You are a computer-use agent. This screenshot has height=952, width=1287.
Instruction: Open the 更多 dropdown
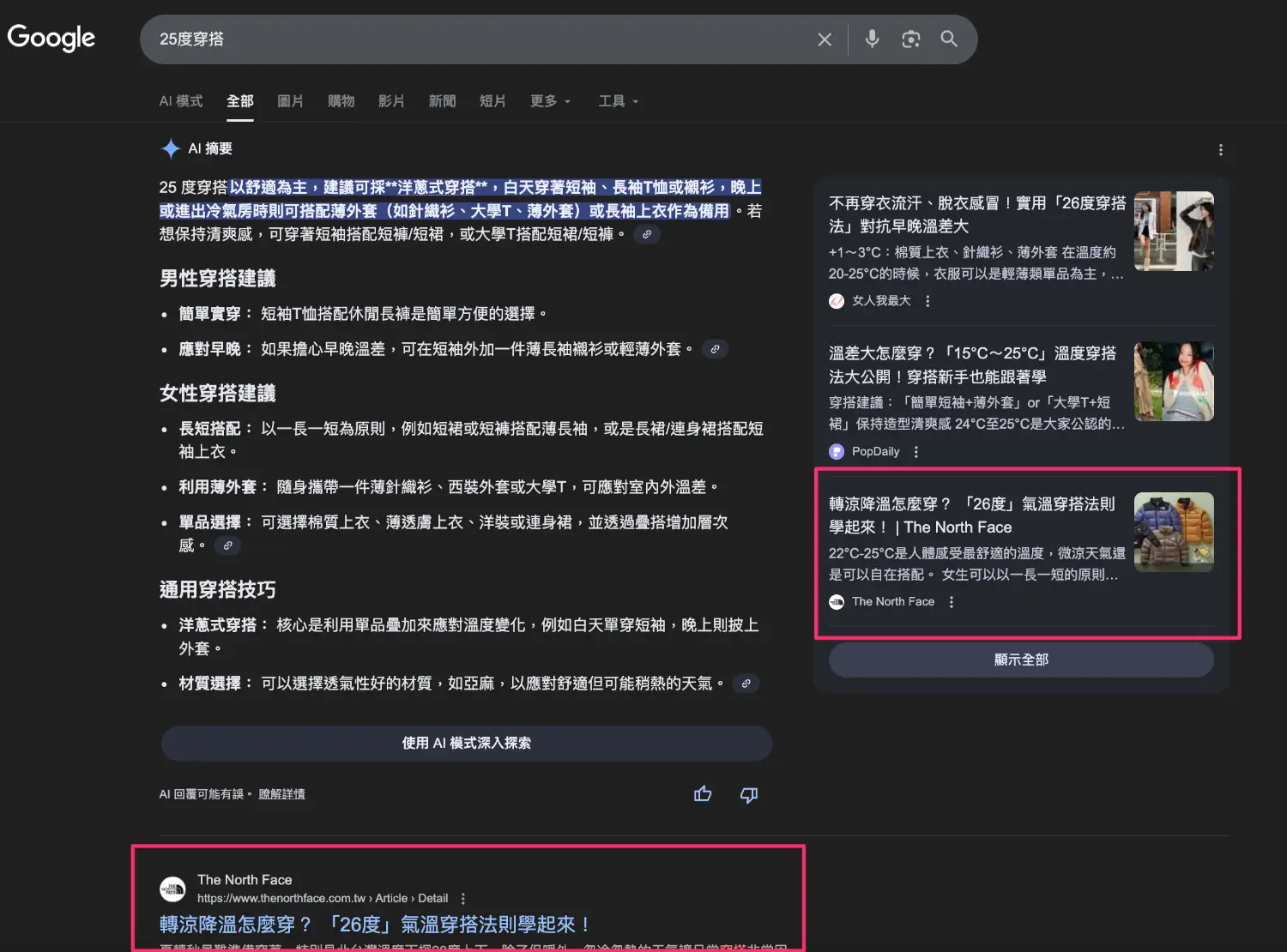(549, 101)
